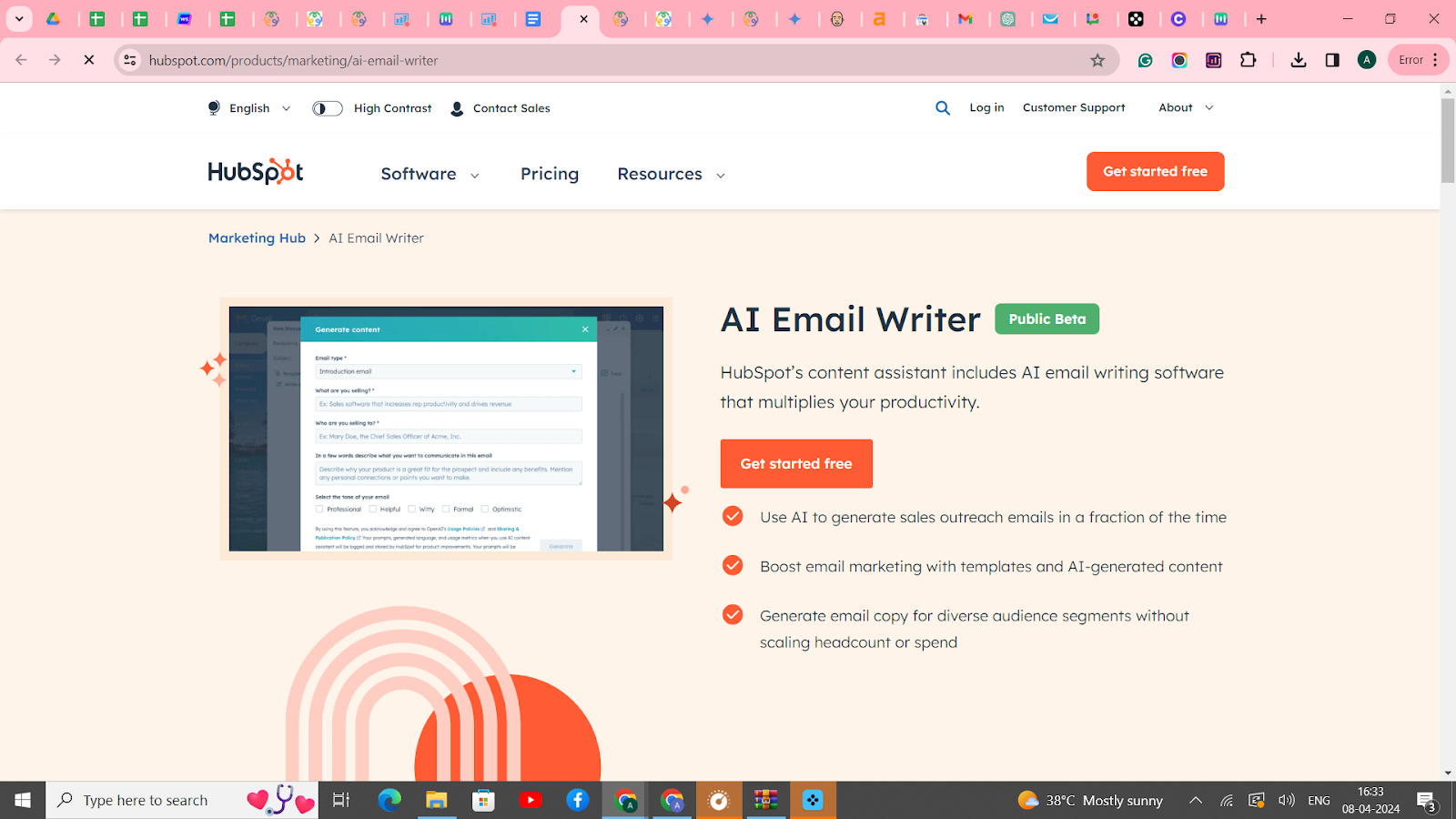The height and width of the screenshot is (819, 1456).
Task: Switch to the Gmail tab
Action: click(x=965, y=19)
